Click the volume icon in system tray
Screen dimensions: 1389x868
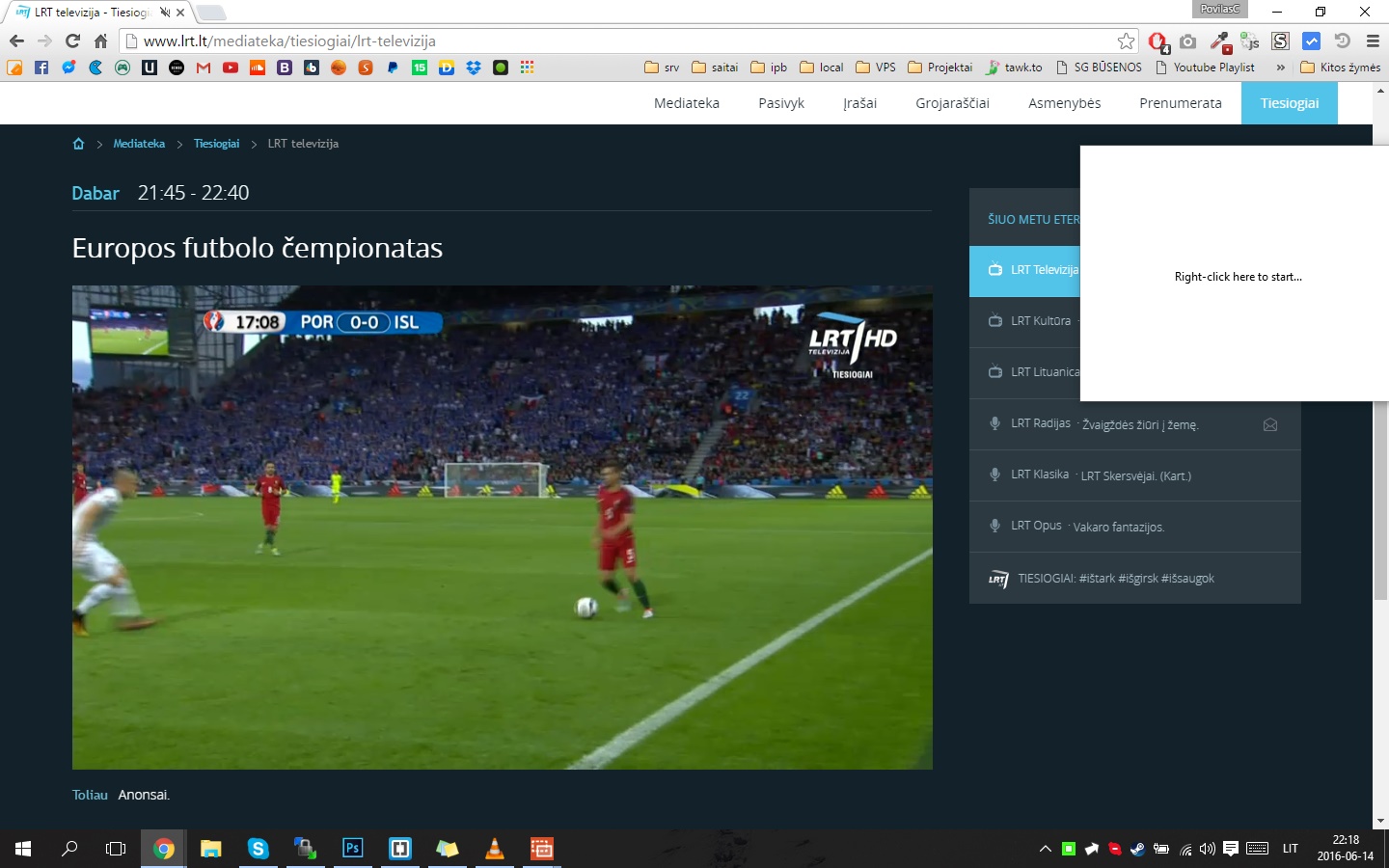(x=1208, y=849)
